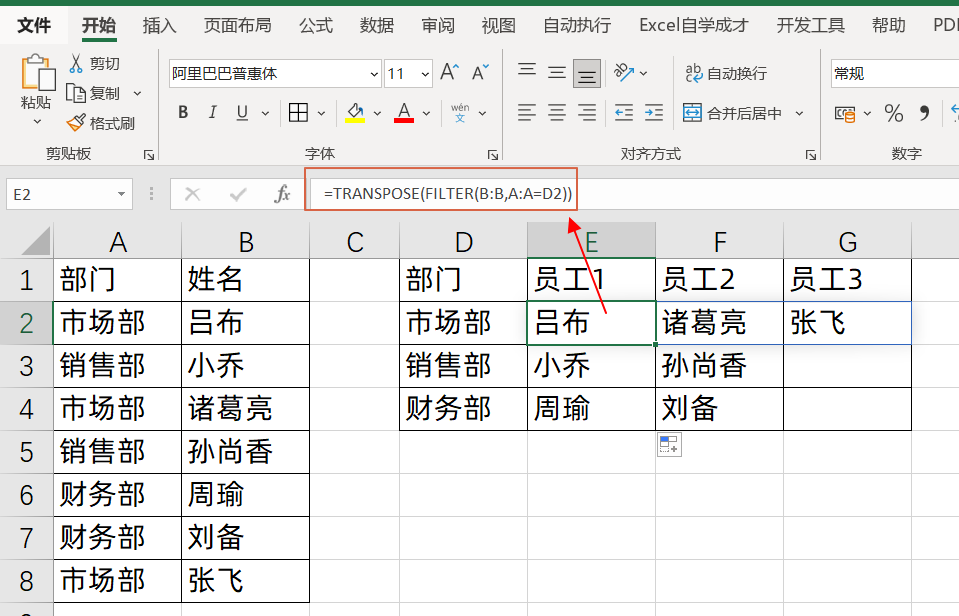The width and height of the screenshot is (959, 616).
Task: Click the Quick Analysis icon below the table
Action: [669, 445]
